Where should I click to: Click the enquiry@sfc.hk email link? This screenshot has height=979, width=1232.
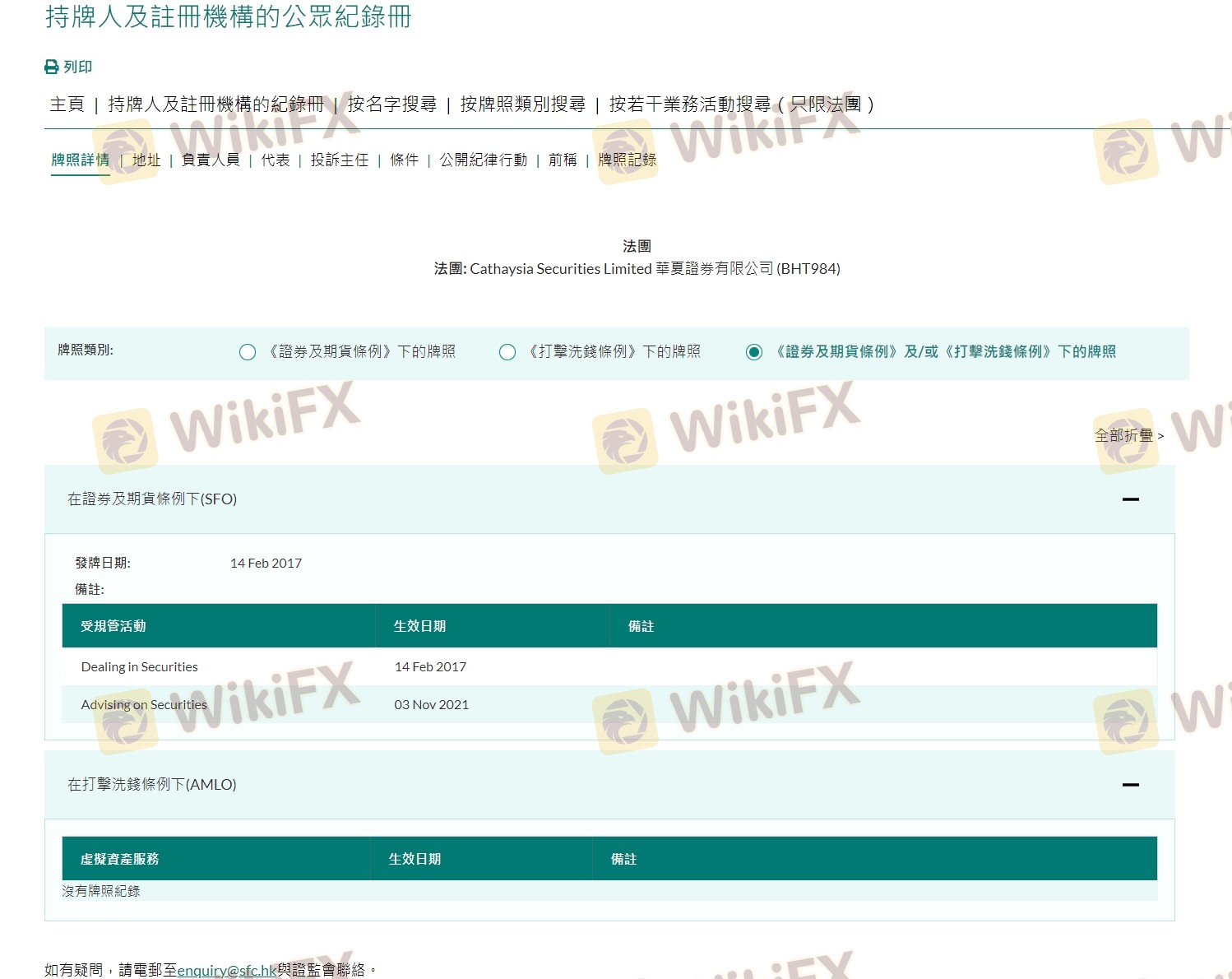[x=227, y=970]
